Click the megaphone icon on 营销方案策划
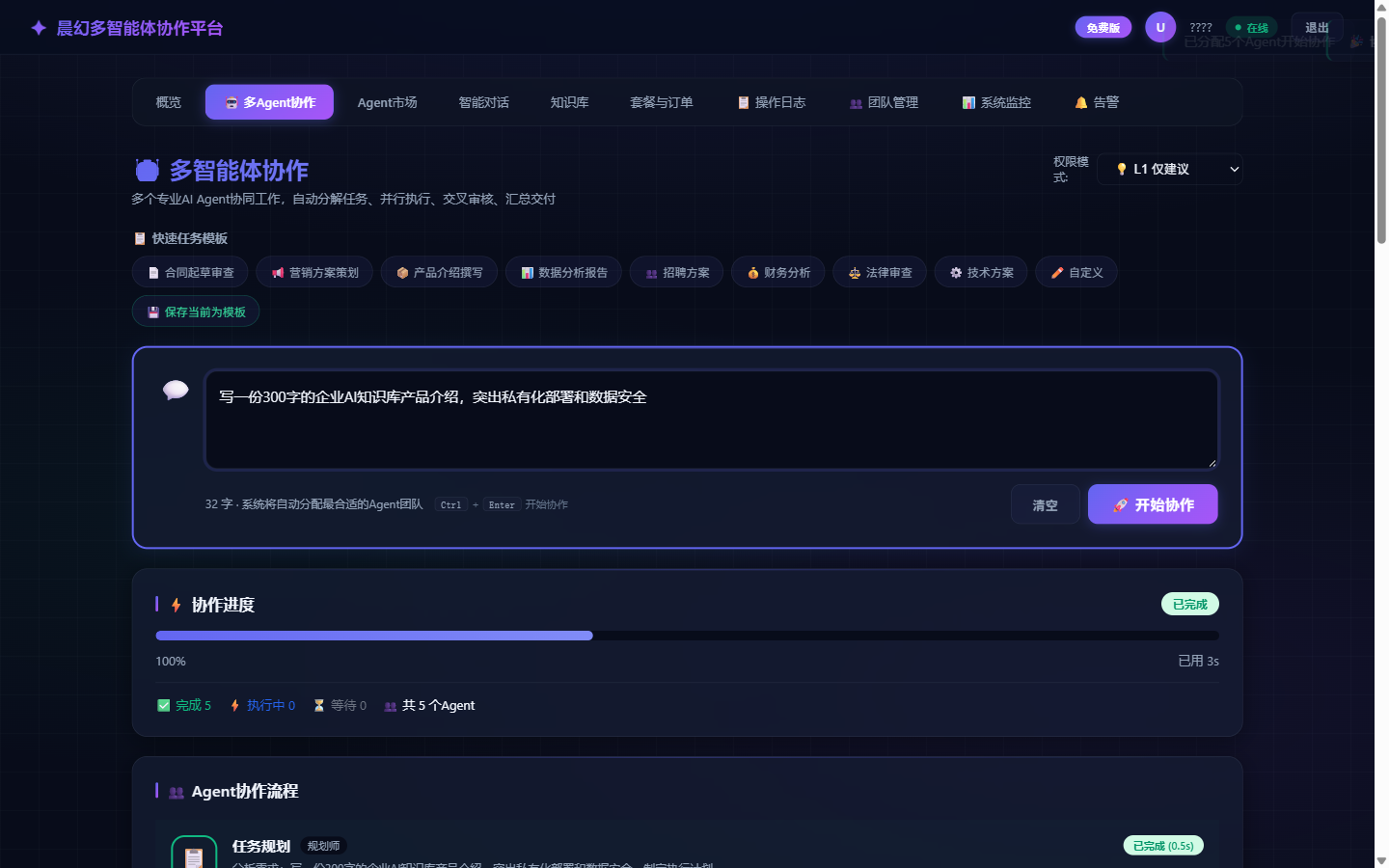Viewport: 1389px width, 868px height. [278, 273]
